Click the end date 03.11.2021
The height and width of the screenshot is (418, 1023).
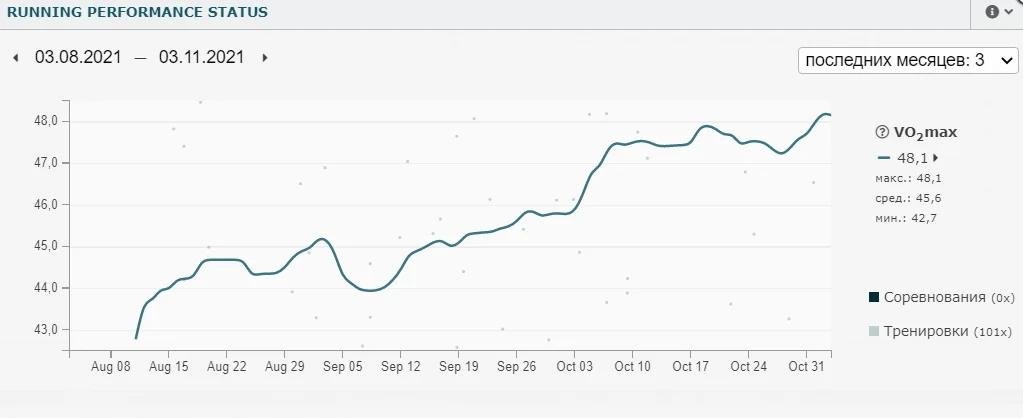201,58
